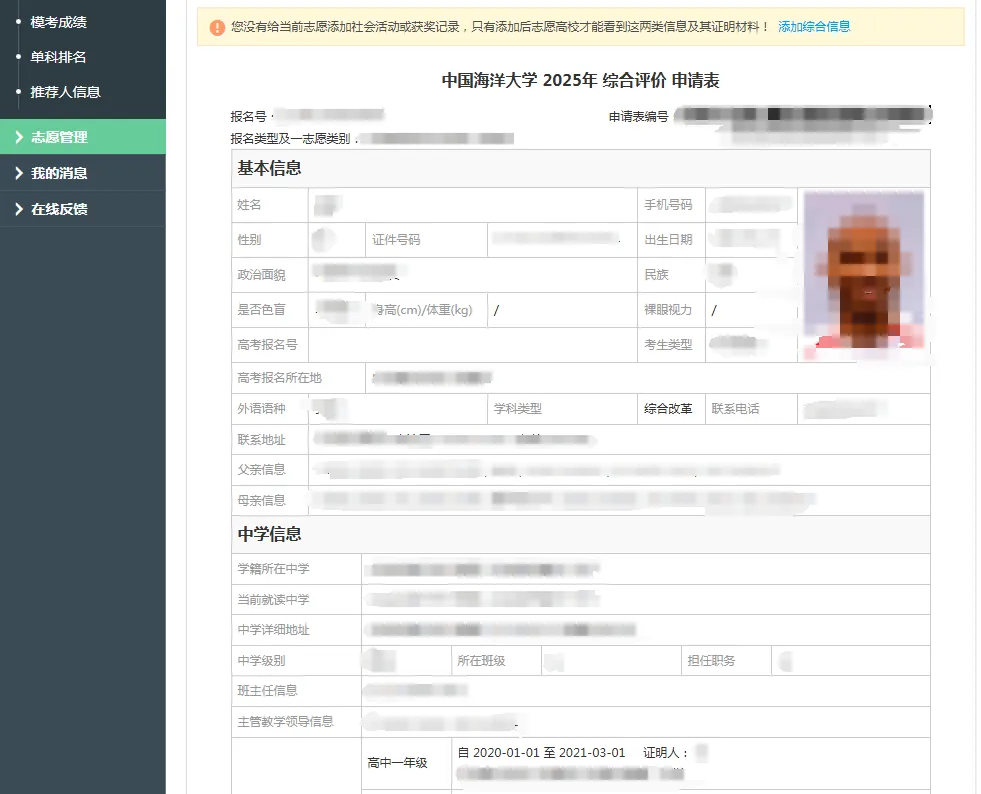
Task: Click the 申请表编号 label
Action: (x=638, y=116)
